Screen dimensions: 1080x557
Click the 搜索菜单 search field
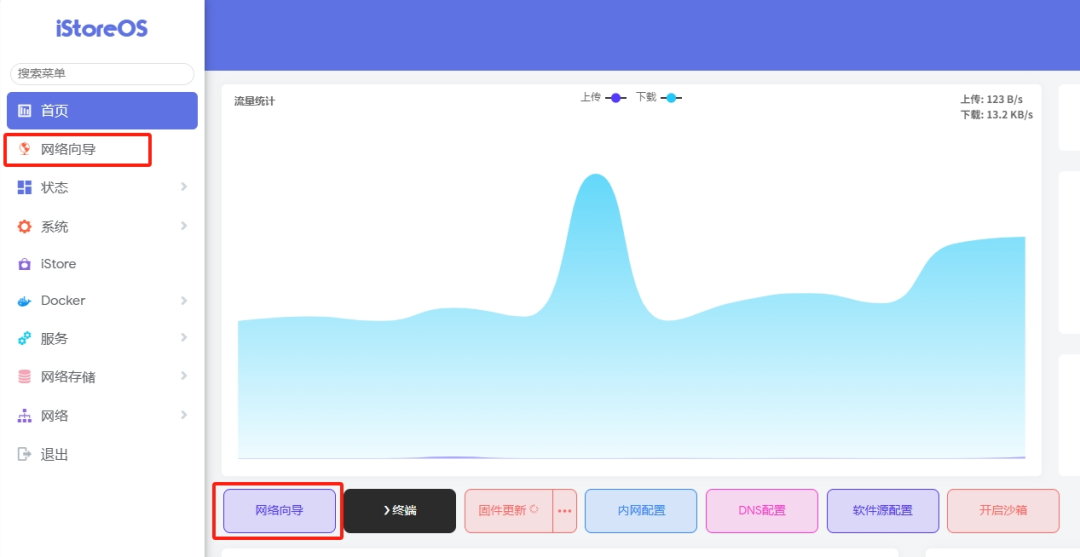point(102,74)
